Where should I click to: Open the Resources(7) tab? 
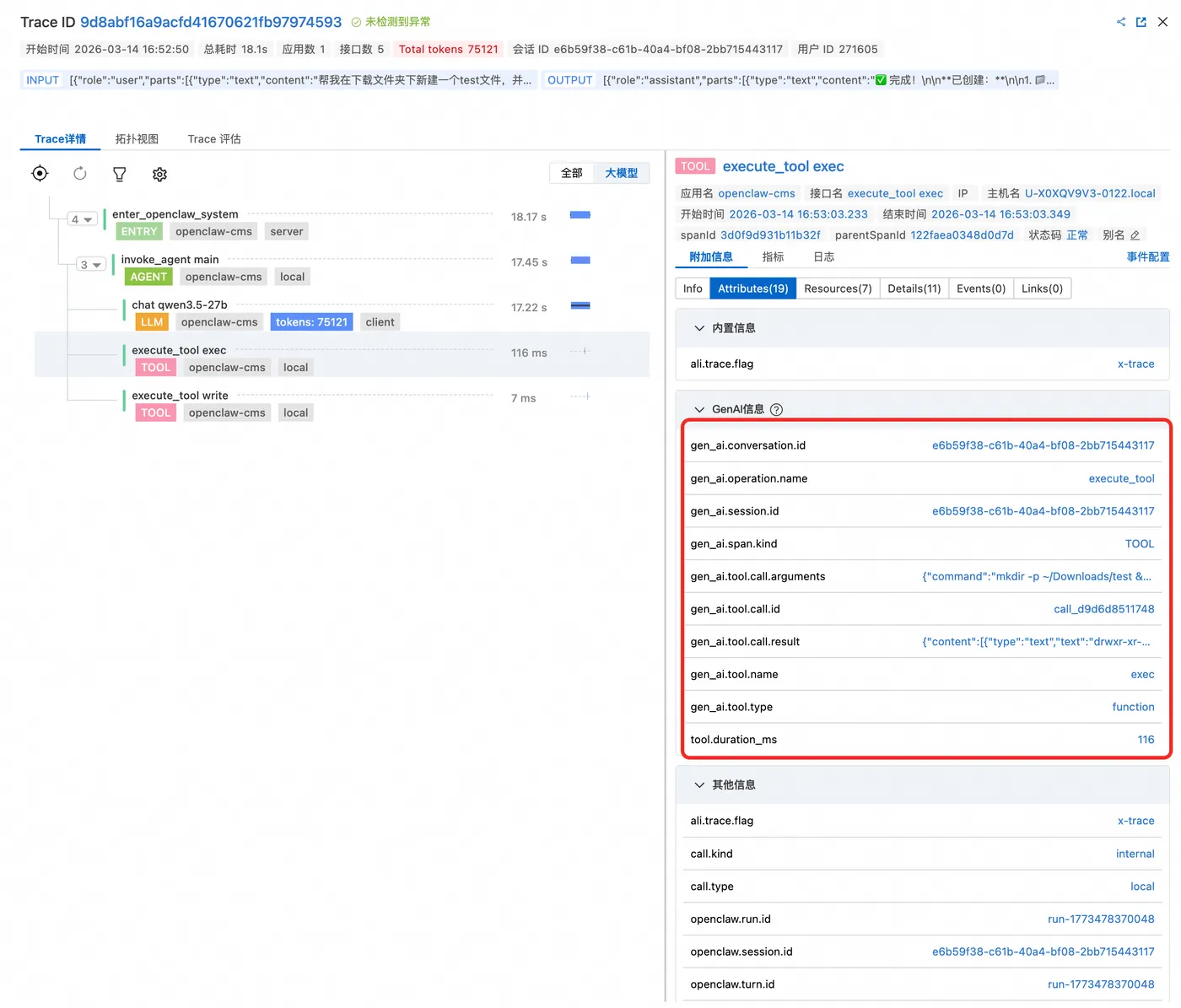(838, 288)
